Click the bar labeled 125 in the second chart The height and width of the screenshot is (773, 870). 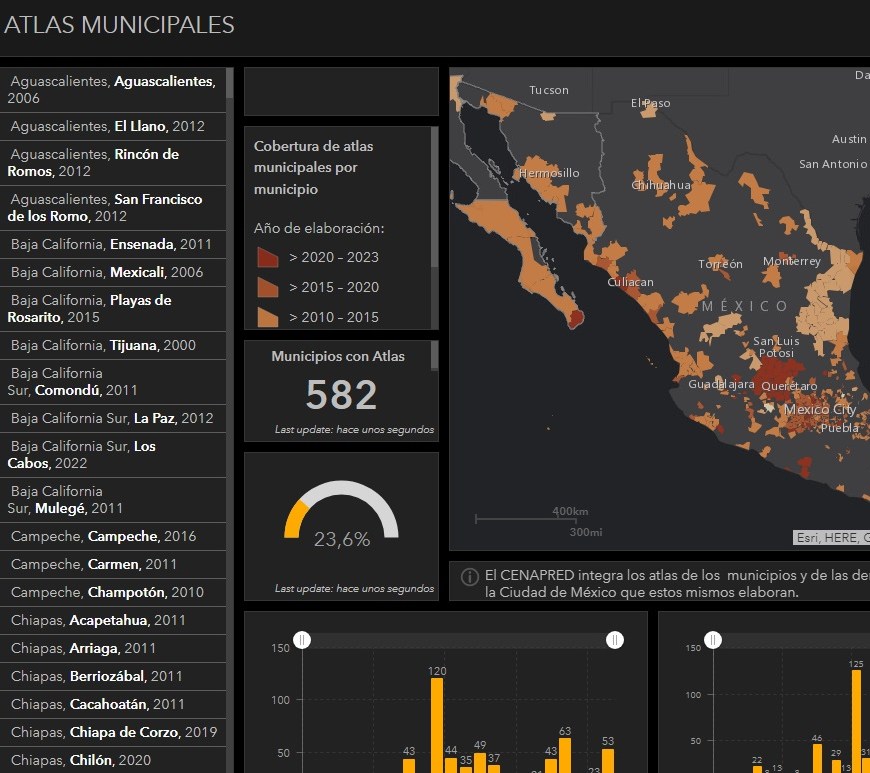[856, 720]
